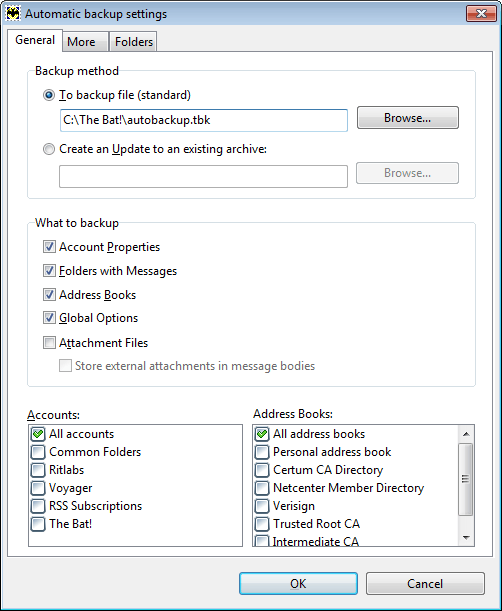Enable Attachment Files checkbox

pyautogui.click(x=49, y=343)
